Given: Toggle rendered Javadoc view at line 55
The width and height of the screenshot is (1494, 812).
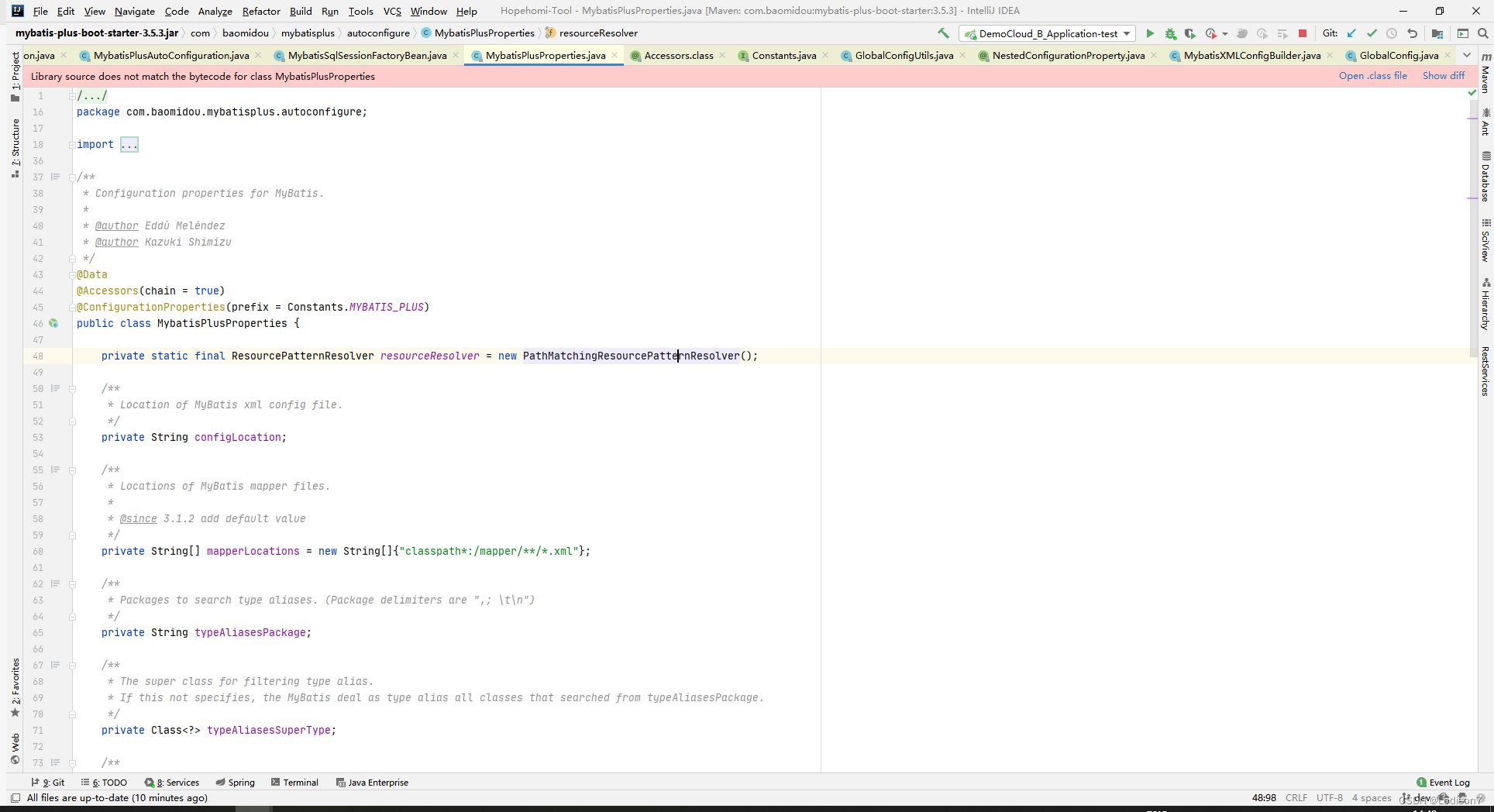Looking at the screenshot, I should pos(55,470).
